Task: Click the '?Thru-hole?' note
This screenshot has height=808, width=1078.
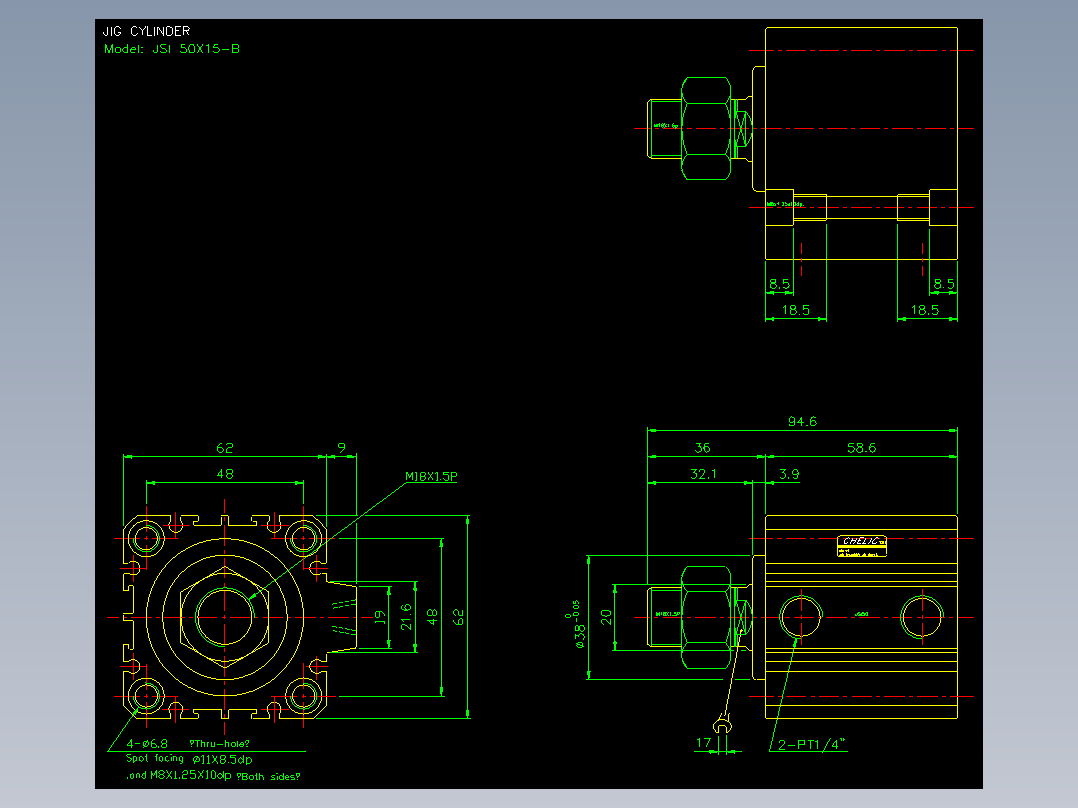Action: (x=219, y=743)
